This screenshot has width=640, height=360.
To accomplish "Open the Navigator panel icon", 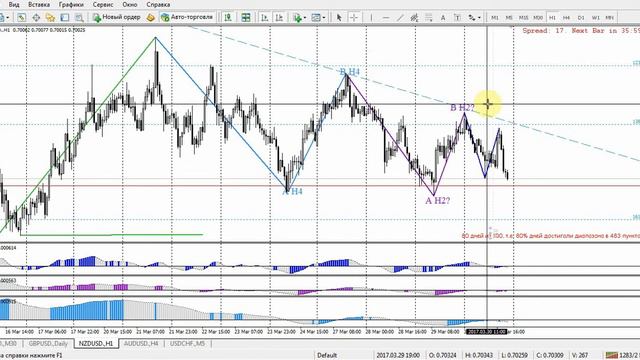I will pyautogui.click(x=50, y=17).
